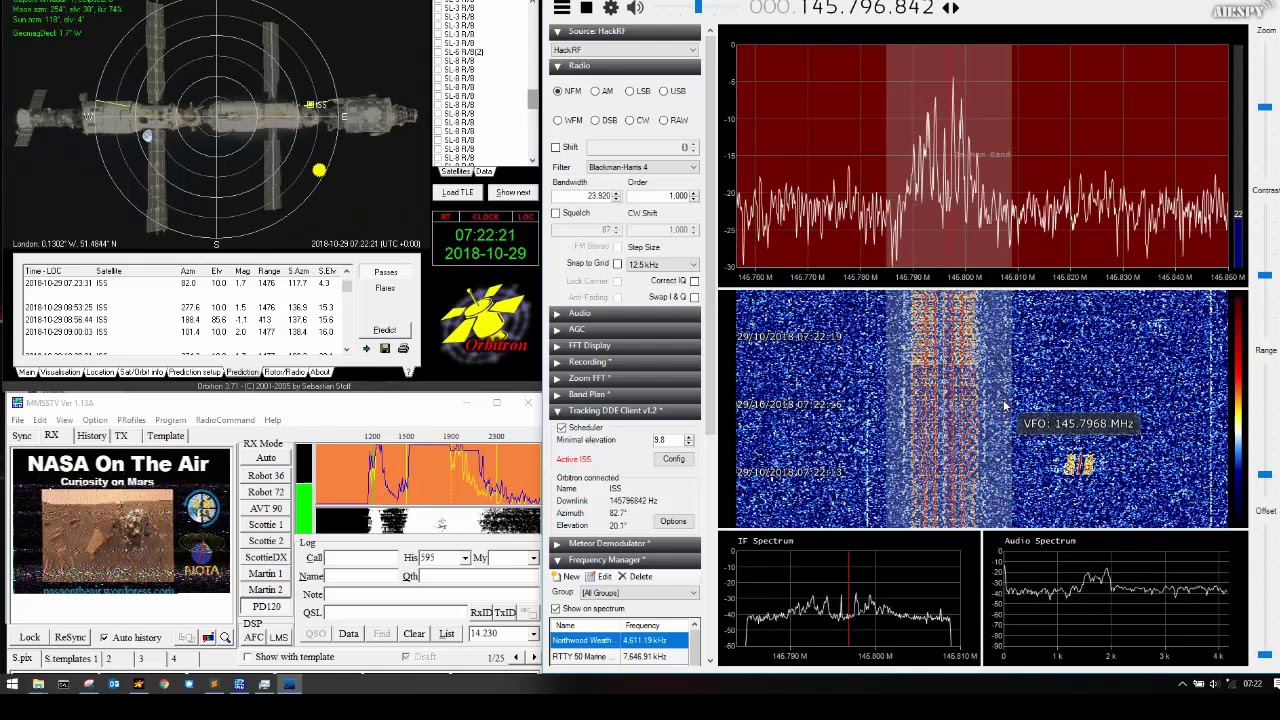Select Robot 36 RX mode

pos(266,476)
